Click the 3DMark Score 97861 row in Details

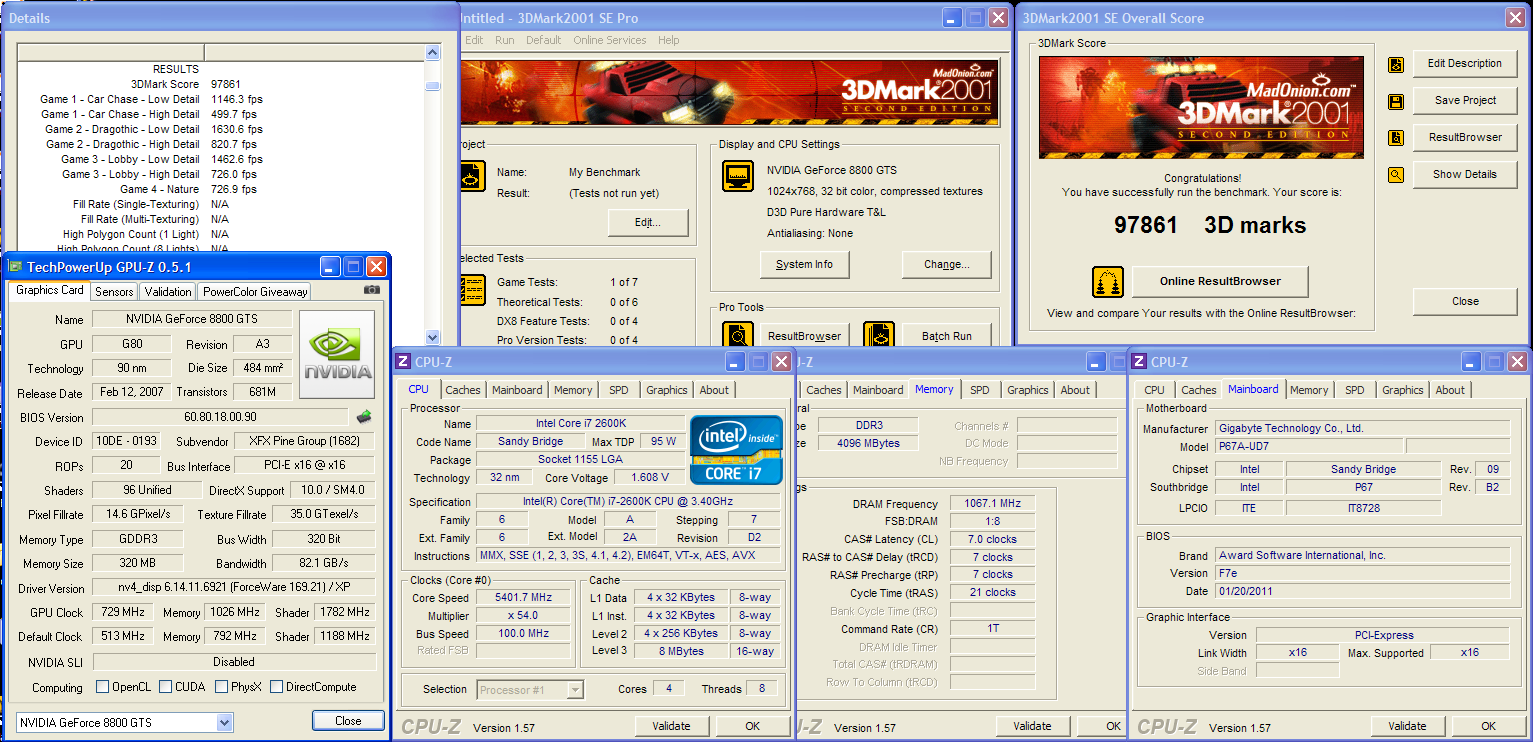(220, 84)
